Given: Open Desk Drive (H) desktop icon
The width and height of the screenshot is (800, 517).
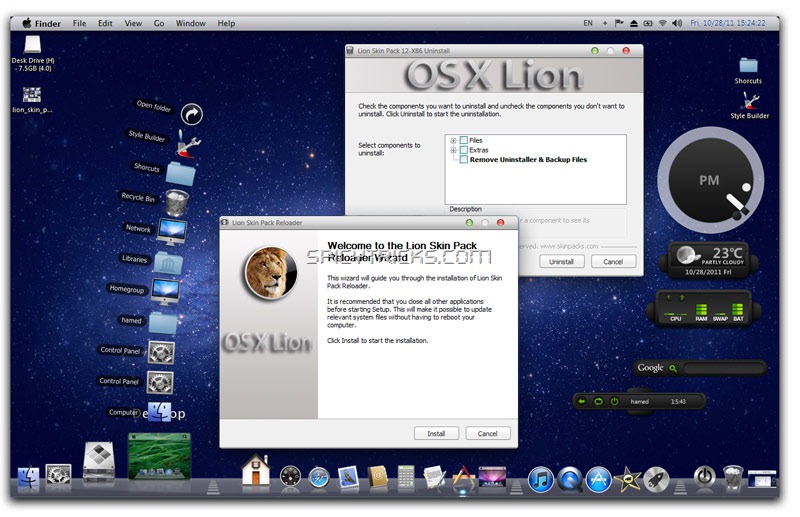Looking at the screenshot, I should (x=32, y=46).
